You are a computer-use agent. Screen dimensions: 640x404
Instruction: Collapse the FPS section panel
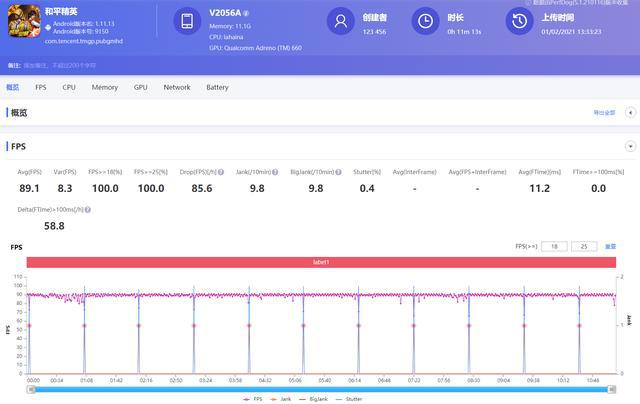[x=630, y=146]
